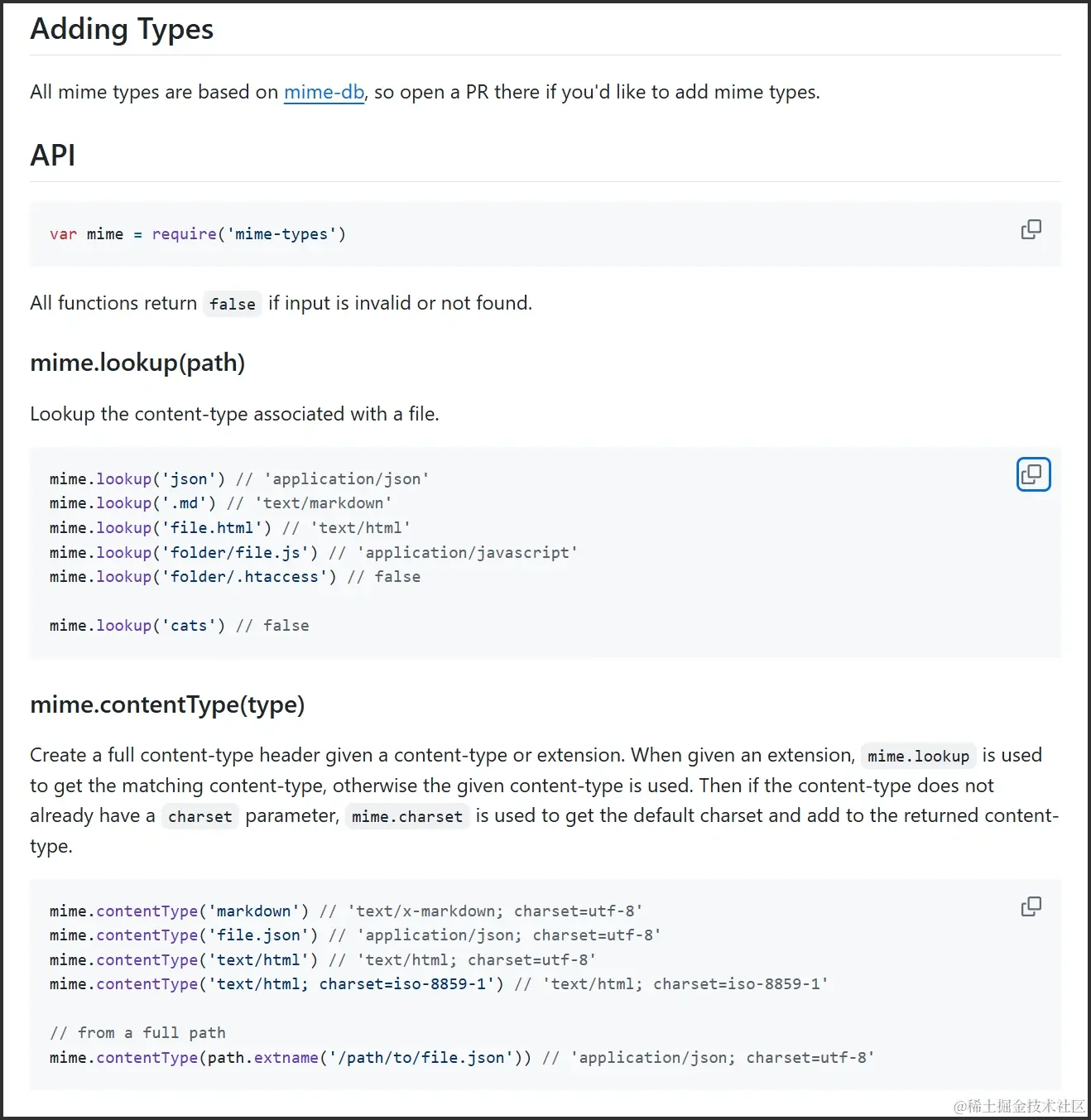Screen dimensions: 1091x1120
Task: Click the inline "false" code tag
Action: pos(232,304)
